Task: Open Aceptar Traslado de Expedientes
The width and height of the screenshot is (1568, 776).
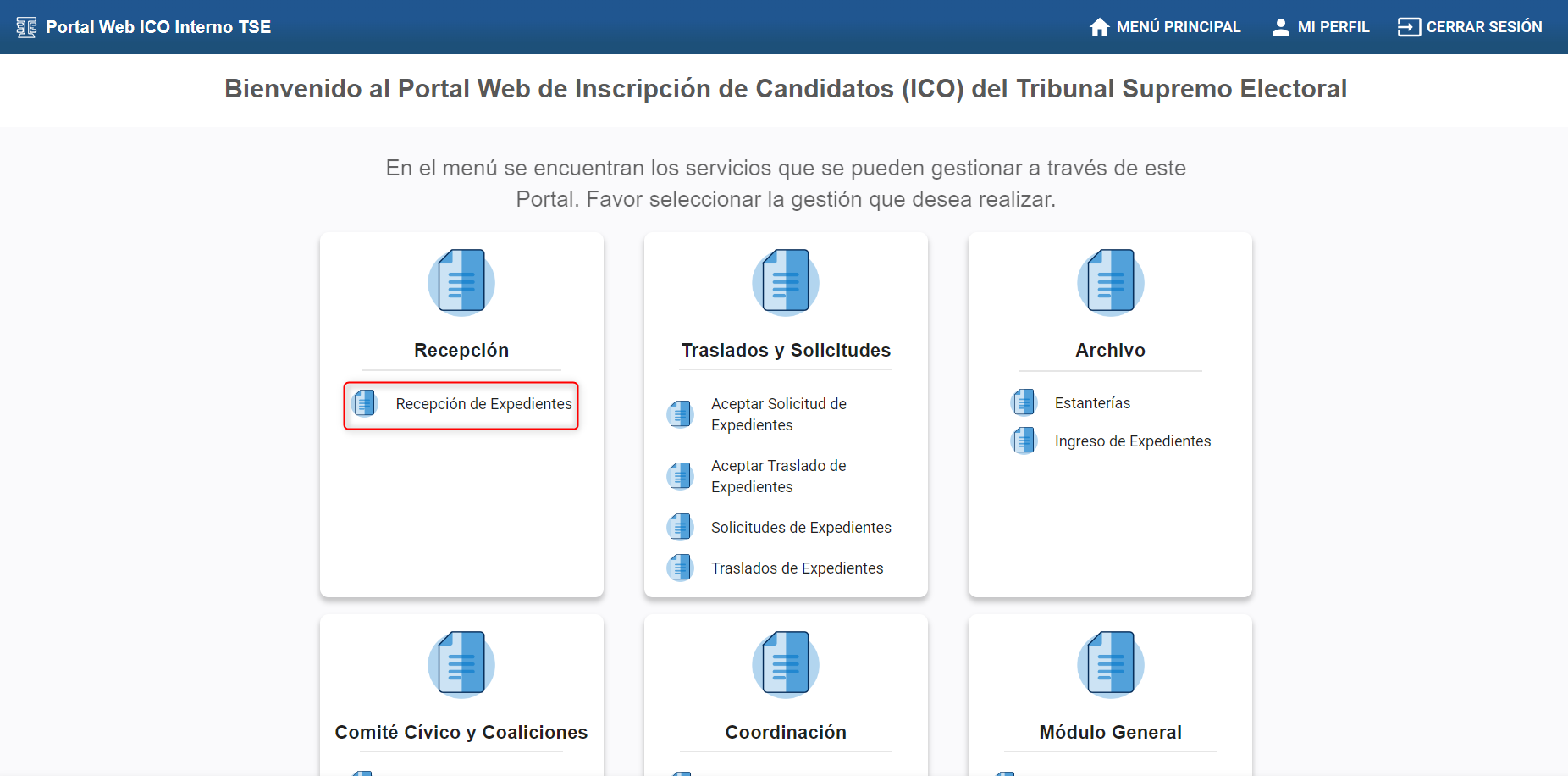Action: click(778, 476)
